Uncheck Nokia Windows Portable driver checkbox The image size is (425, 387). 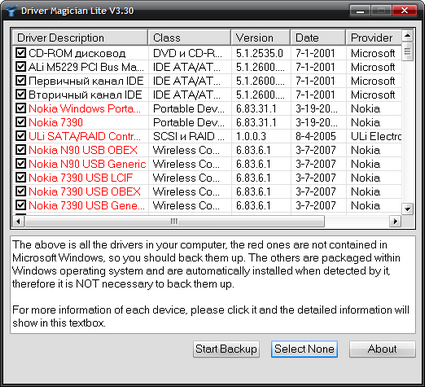pyautogui.click(x=21, y=108)
